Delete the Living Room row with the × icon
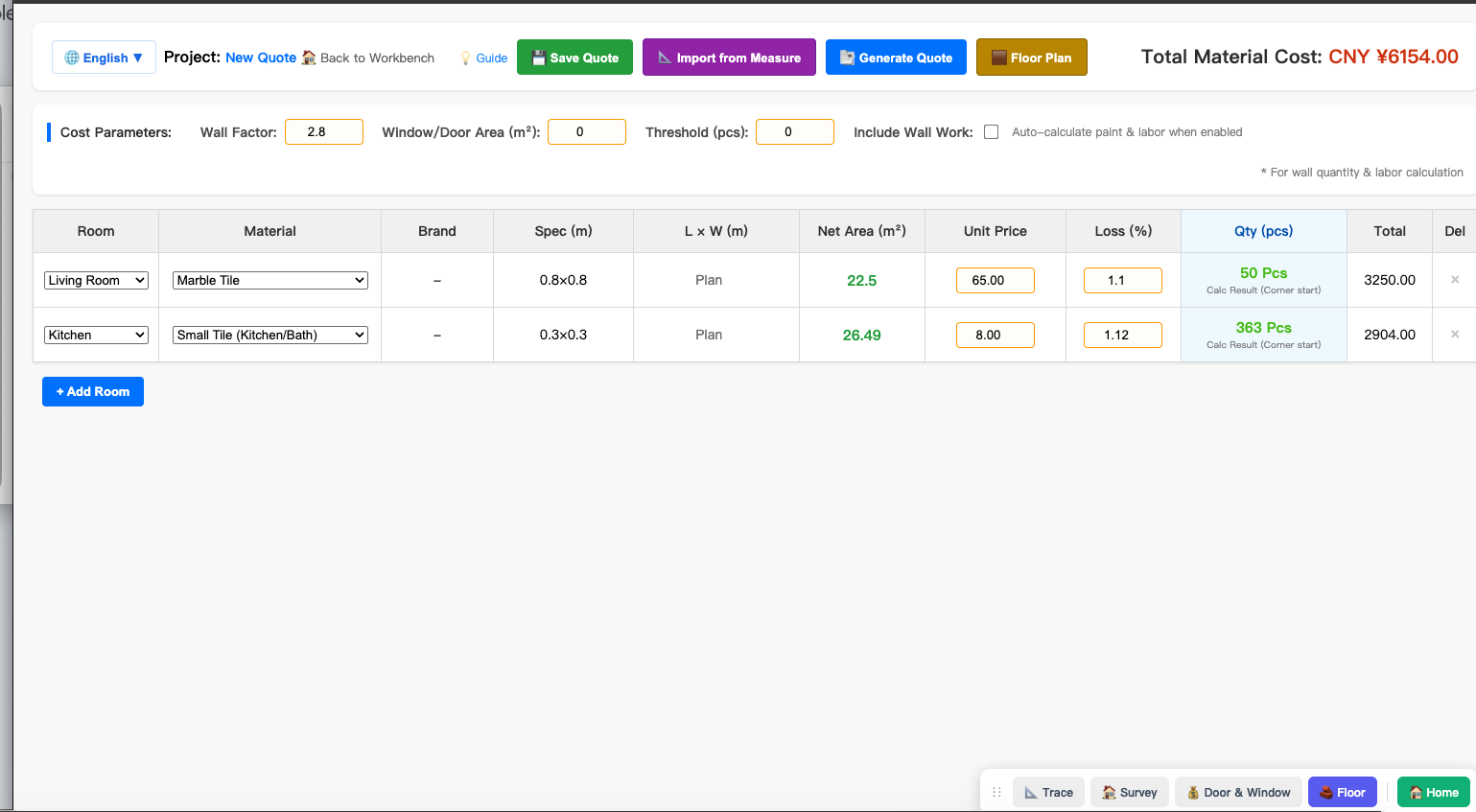Image resolution: width=1476 pixels, height=812 pixels. click(x=1455, y=280)
